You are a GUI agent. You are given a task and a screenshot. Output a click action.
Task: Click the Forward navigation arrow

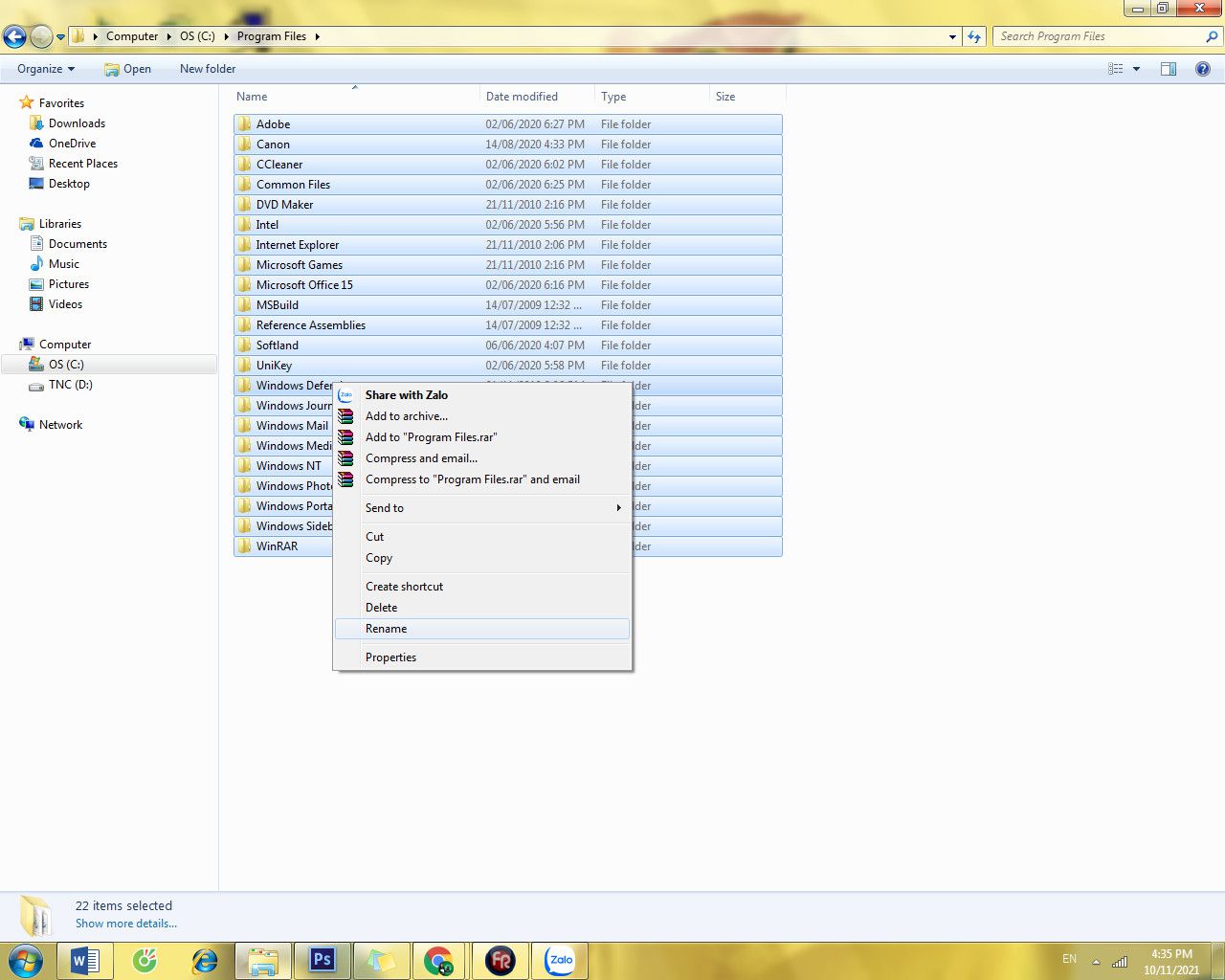pyautogui.click(x=41, y=36)
